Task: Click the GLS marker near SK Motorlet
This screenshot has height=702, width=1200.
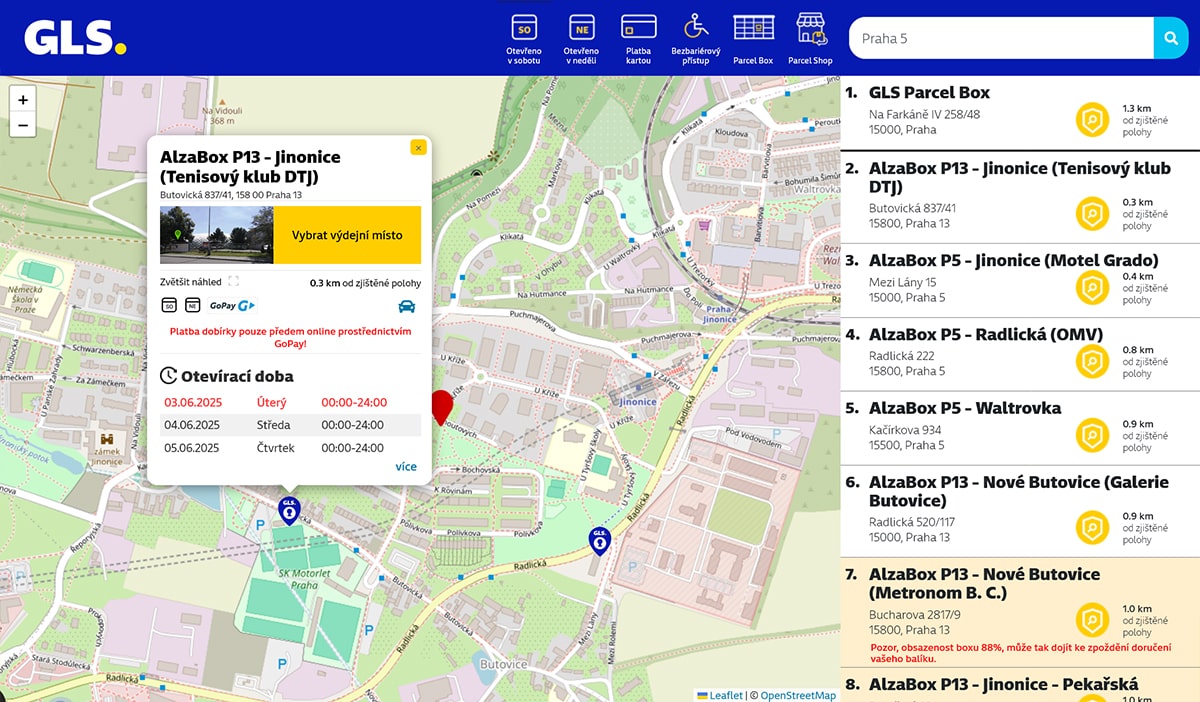Action: [289, 510]
